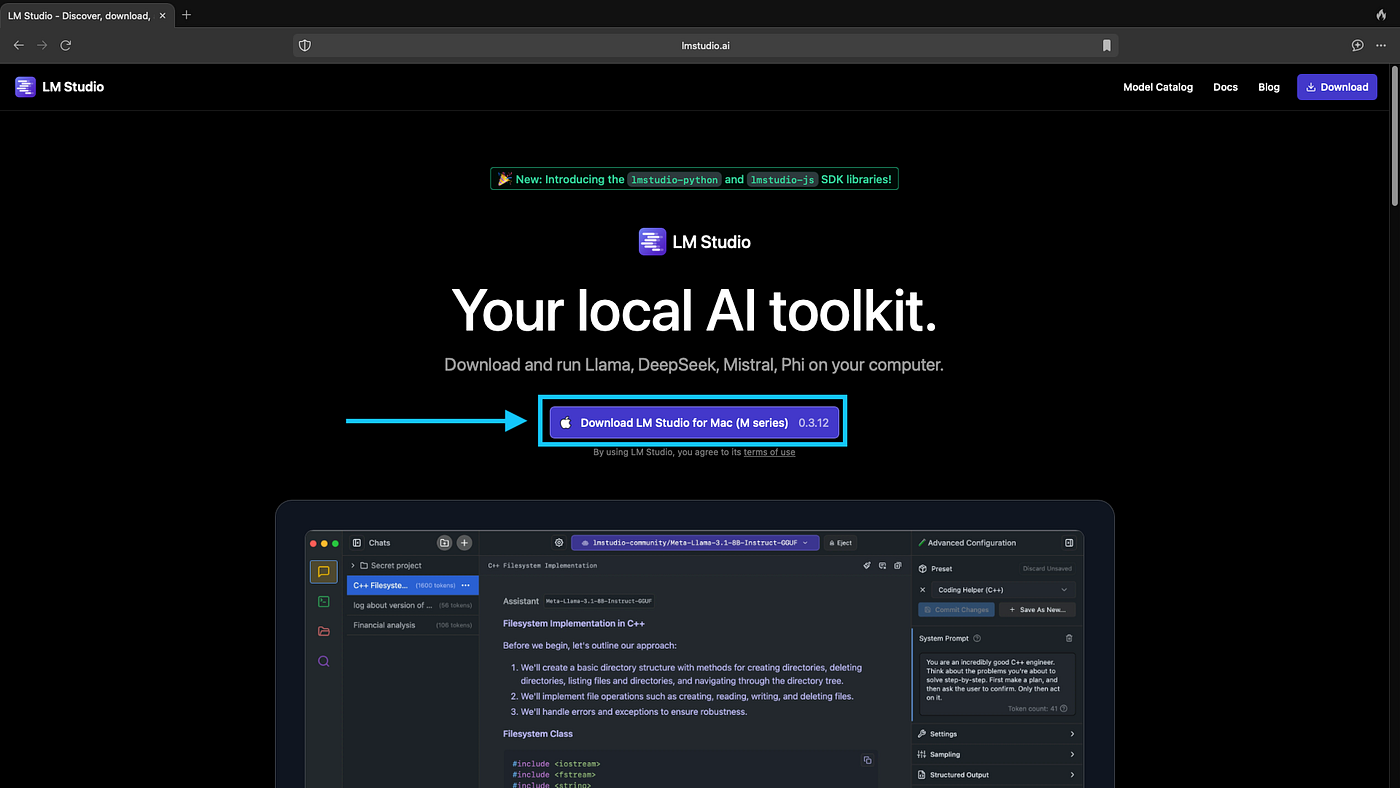Image resolution: width=1400 pixels, height=788 pixels.
Task: Expand the Settings section
Action: tap(996, 734)
